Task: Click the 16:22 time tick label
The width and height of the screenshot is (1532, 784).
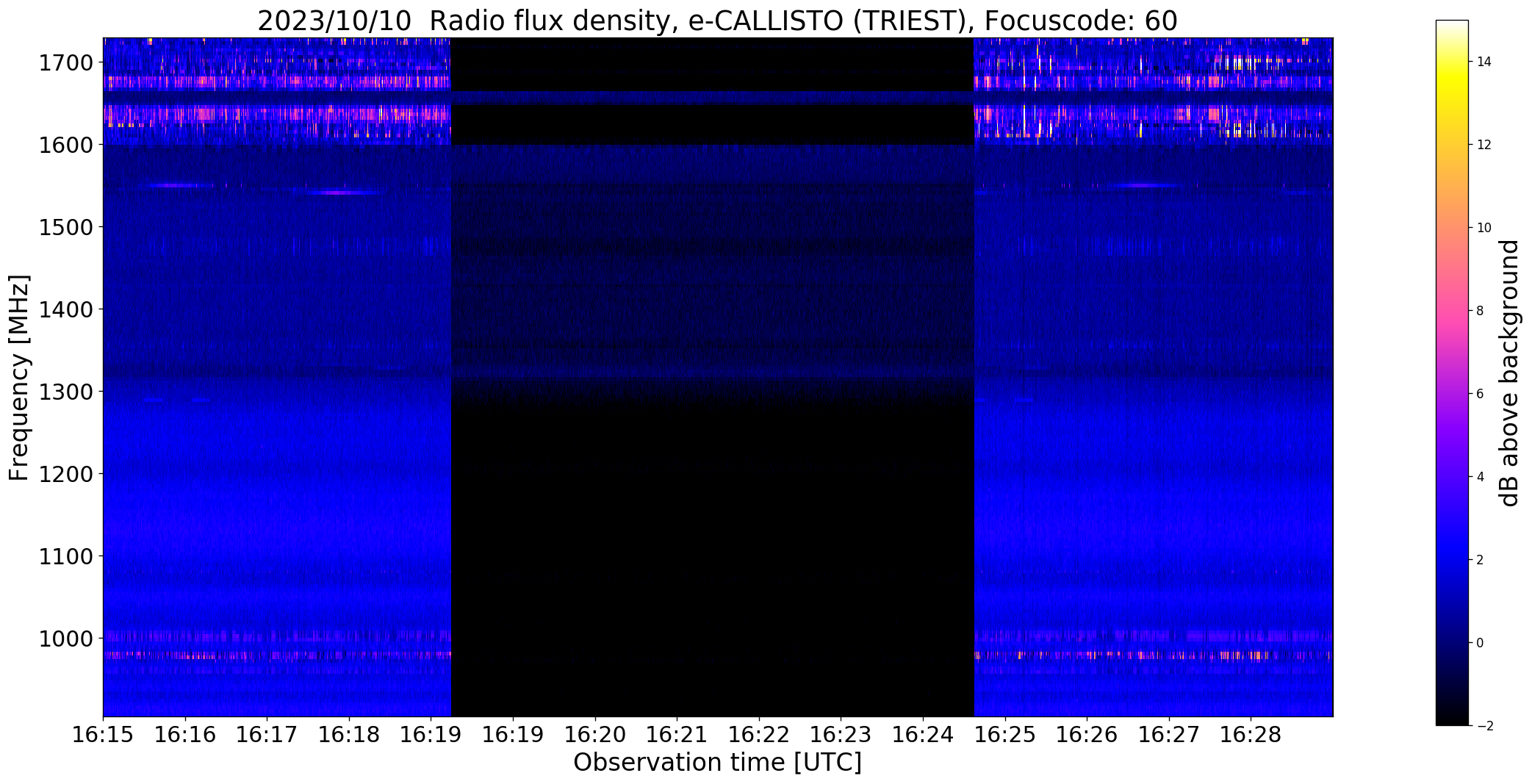Action: [759, 735]
